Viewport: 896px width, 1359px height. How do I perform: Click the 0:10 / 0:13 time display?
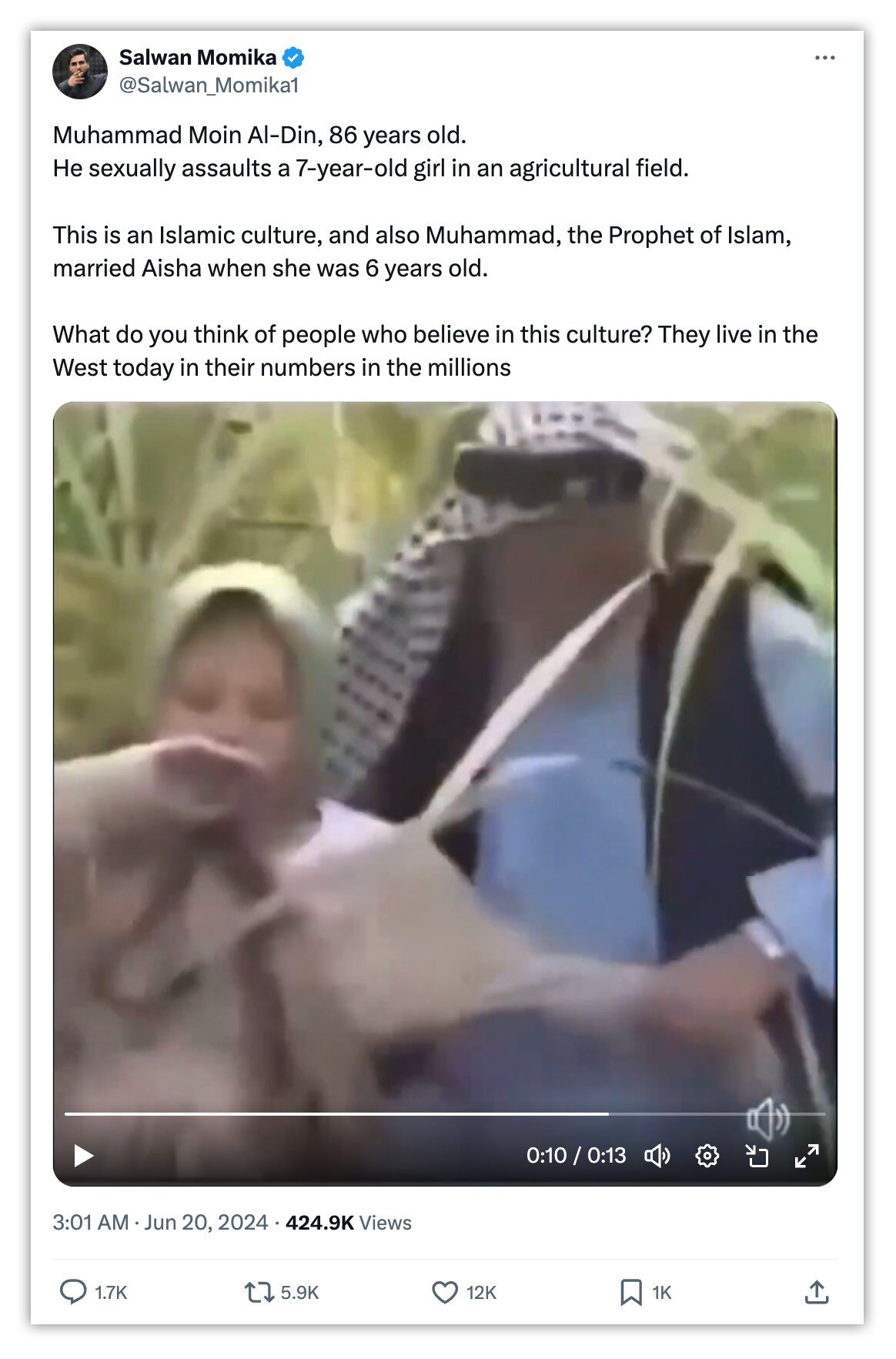[x=576, y=1156]
